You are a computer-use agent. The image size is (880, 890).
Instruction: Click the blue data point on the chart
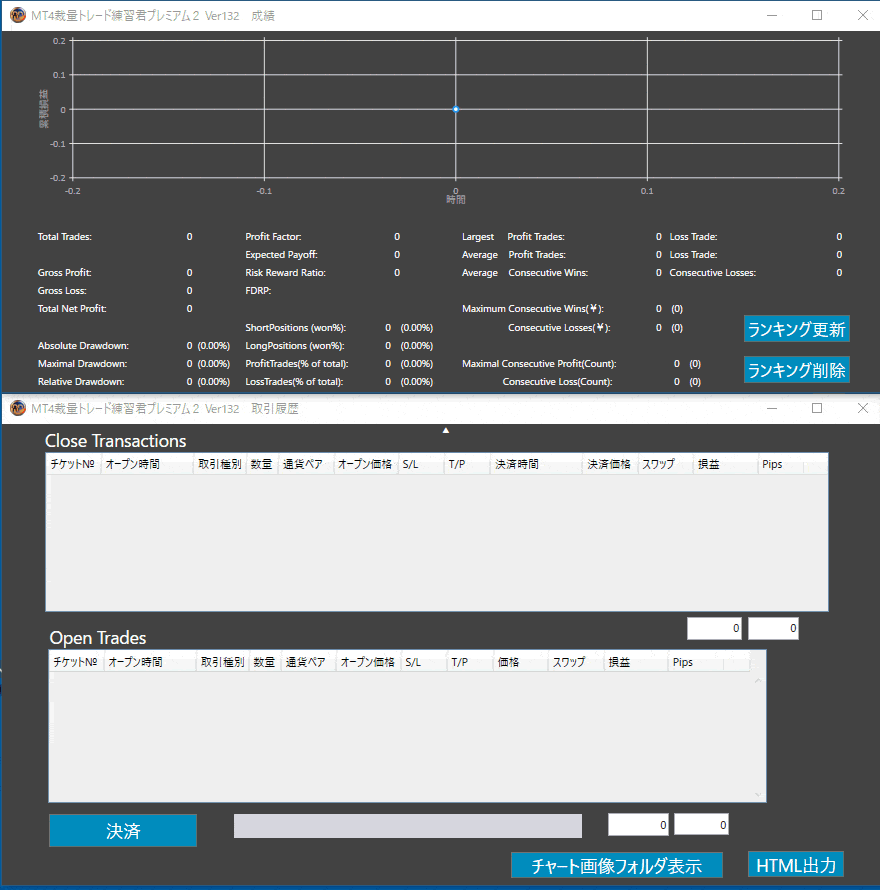455,109
